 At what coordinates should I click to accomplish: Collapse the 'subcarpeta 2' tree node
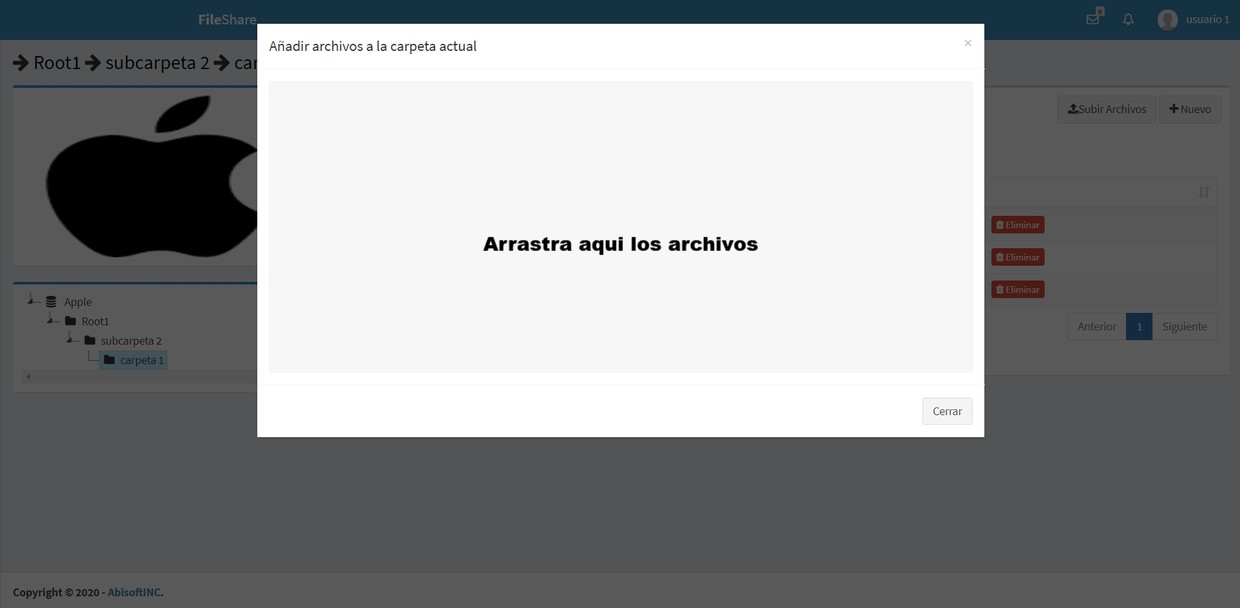point(71,339)
